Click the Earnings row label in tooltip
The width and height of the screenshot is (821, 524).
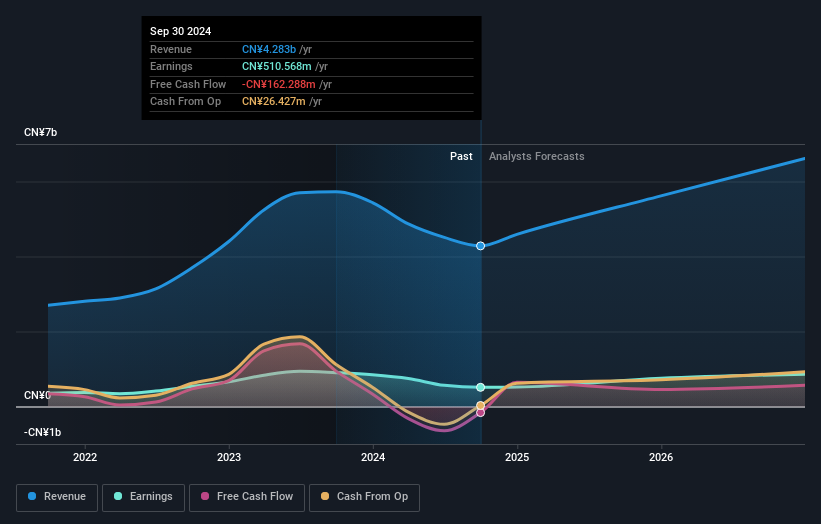tap(171, 66)
